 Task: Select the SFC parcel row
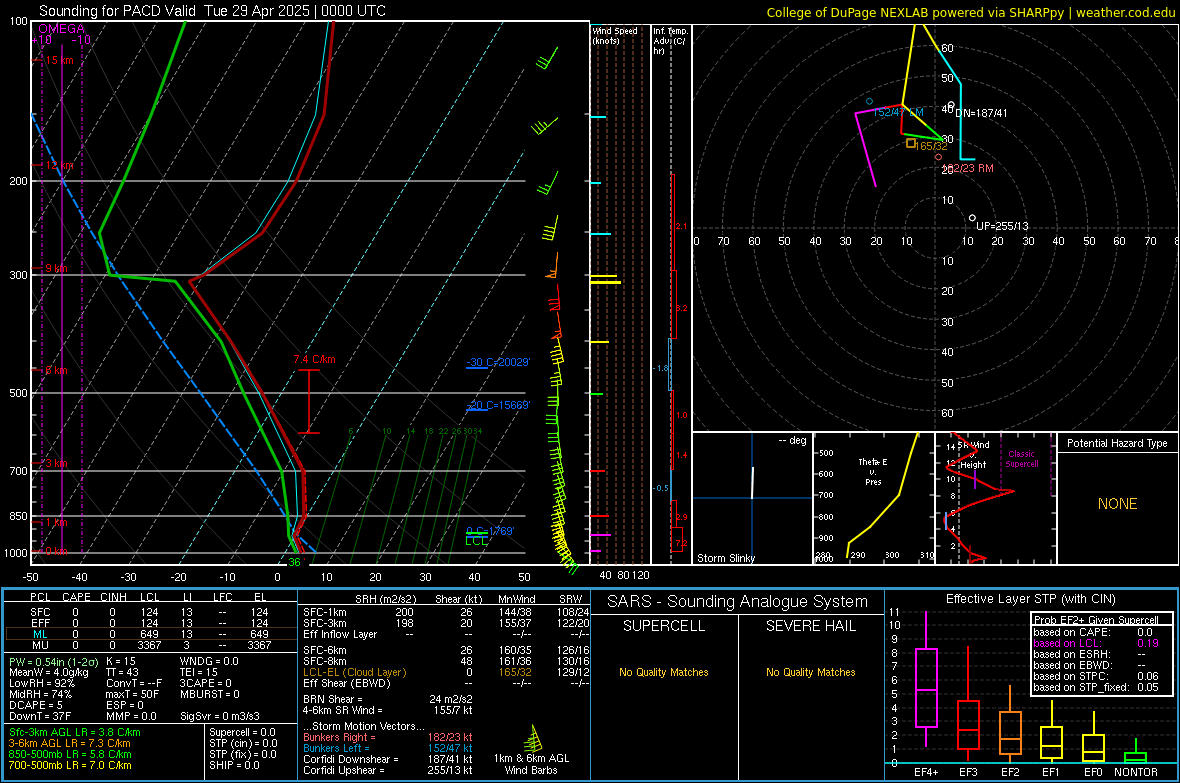tap(150, 612)
